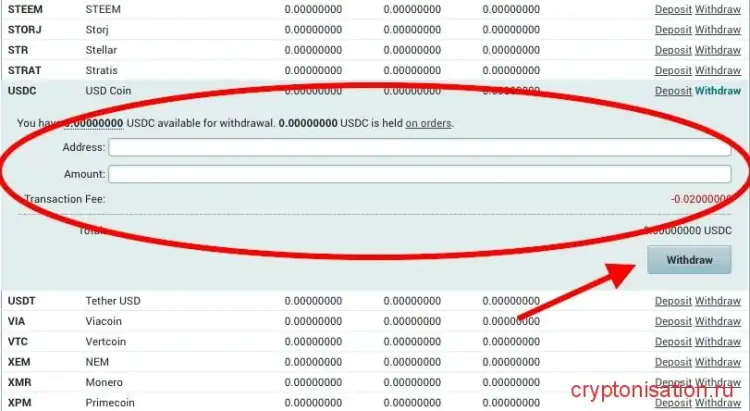Select the USDC ticker cell

[22, 91]
